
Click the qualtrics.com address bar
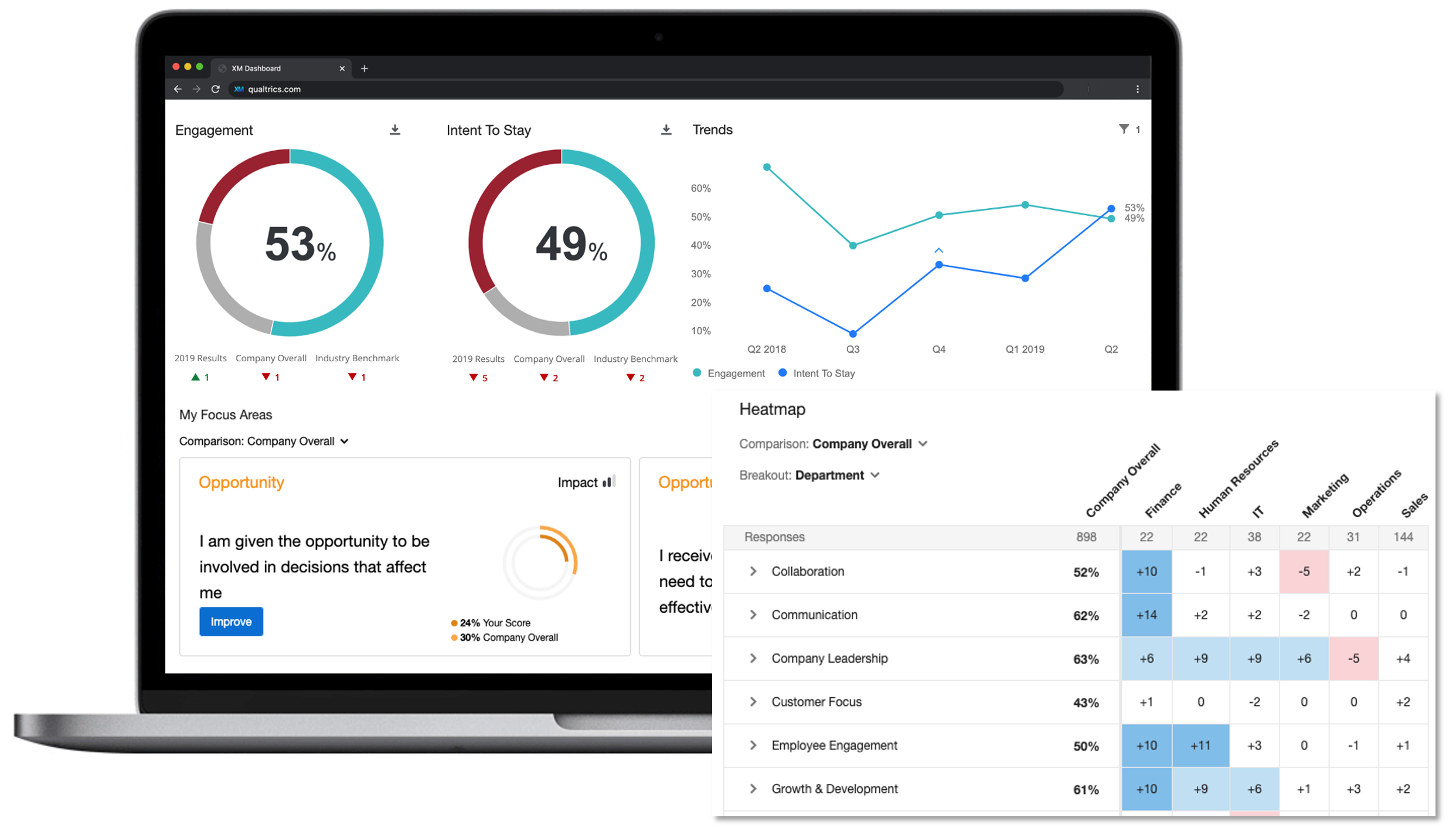(x=645, y=89)
